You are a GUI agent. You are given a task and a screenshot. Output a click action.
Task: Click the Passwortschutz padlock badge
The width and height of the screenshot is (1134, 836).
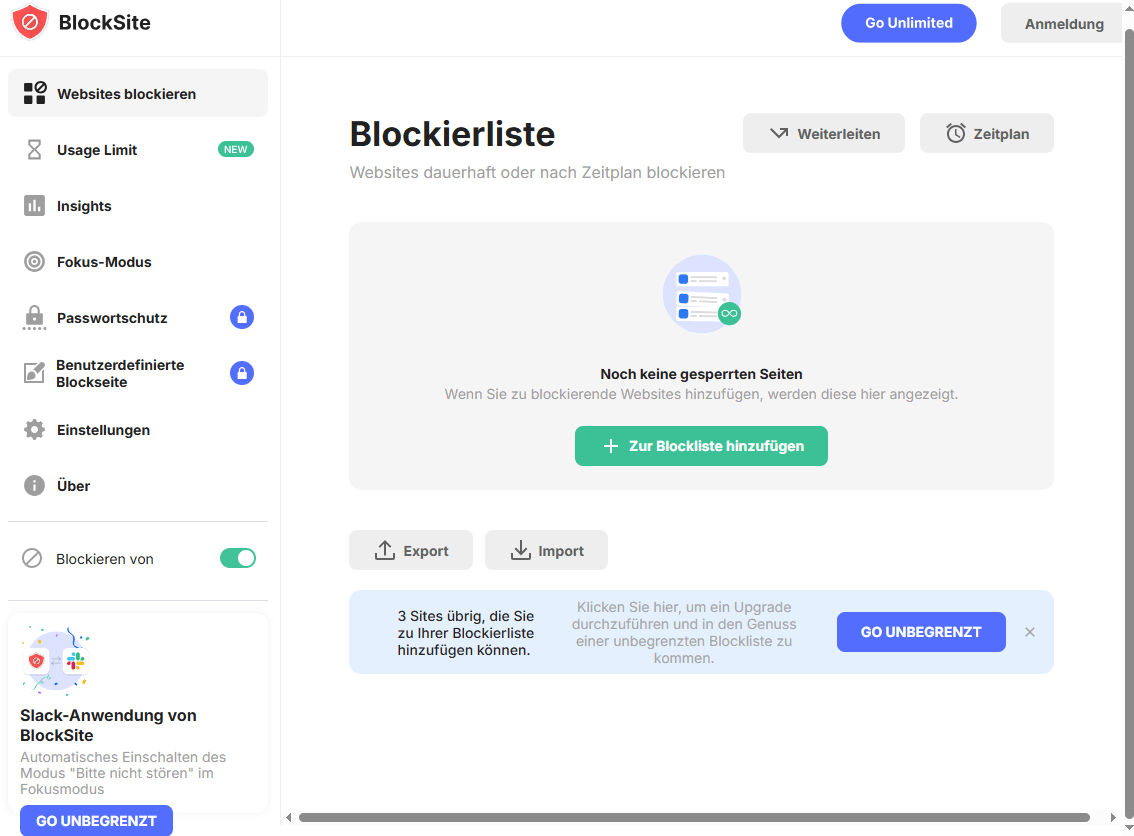point(242,318)
